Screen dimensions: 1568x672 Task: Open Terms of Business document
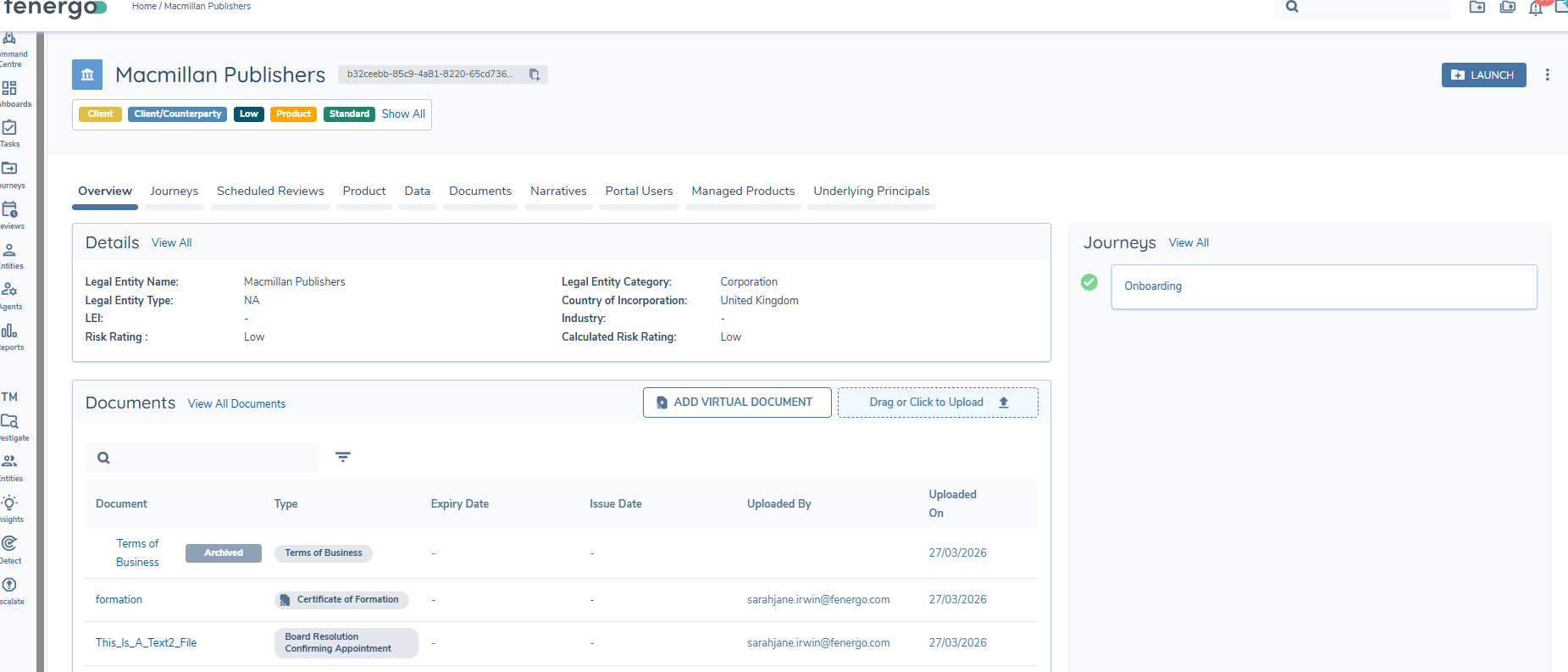[137, 553]
